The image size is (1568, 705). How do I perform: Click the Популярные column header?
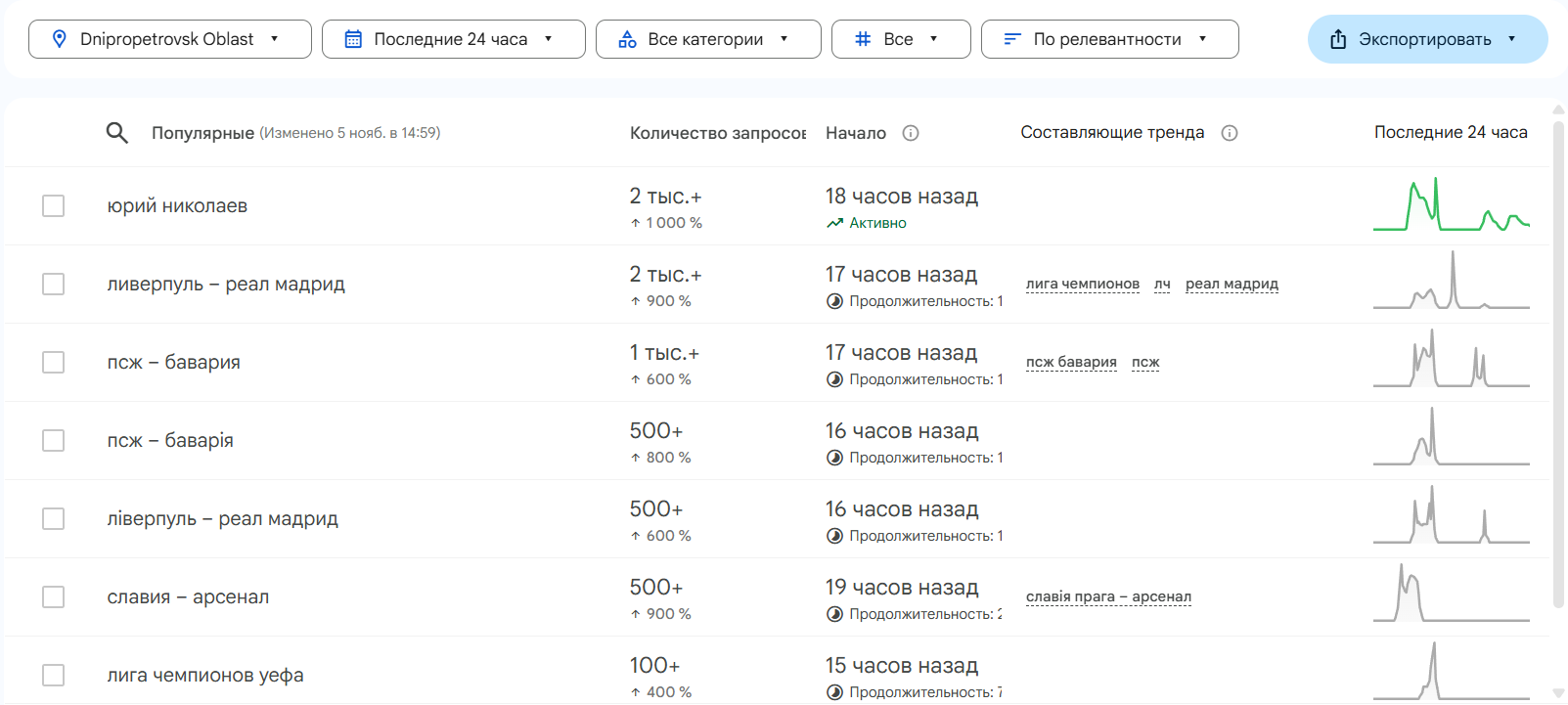tap(202, 133)
